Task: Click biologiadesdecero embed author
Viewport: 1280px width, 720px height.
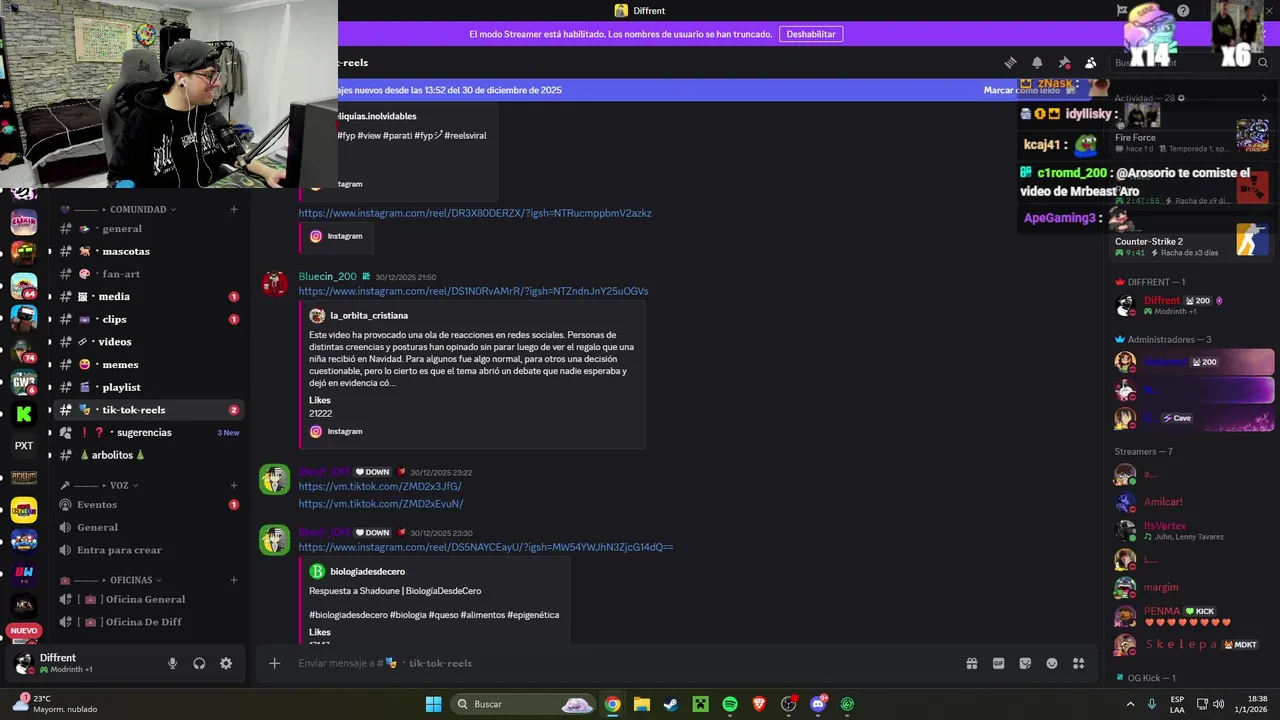Action: pos(367,572)
